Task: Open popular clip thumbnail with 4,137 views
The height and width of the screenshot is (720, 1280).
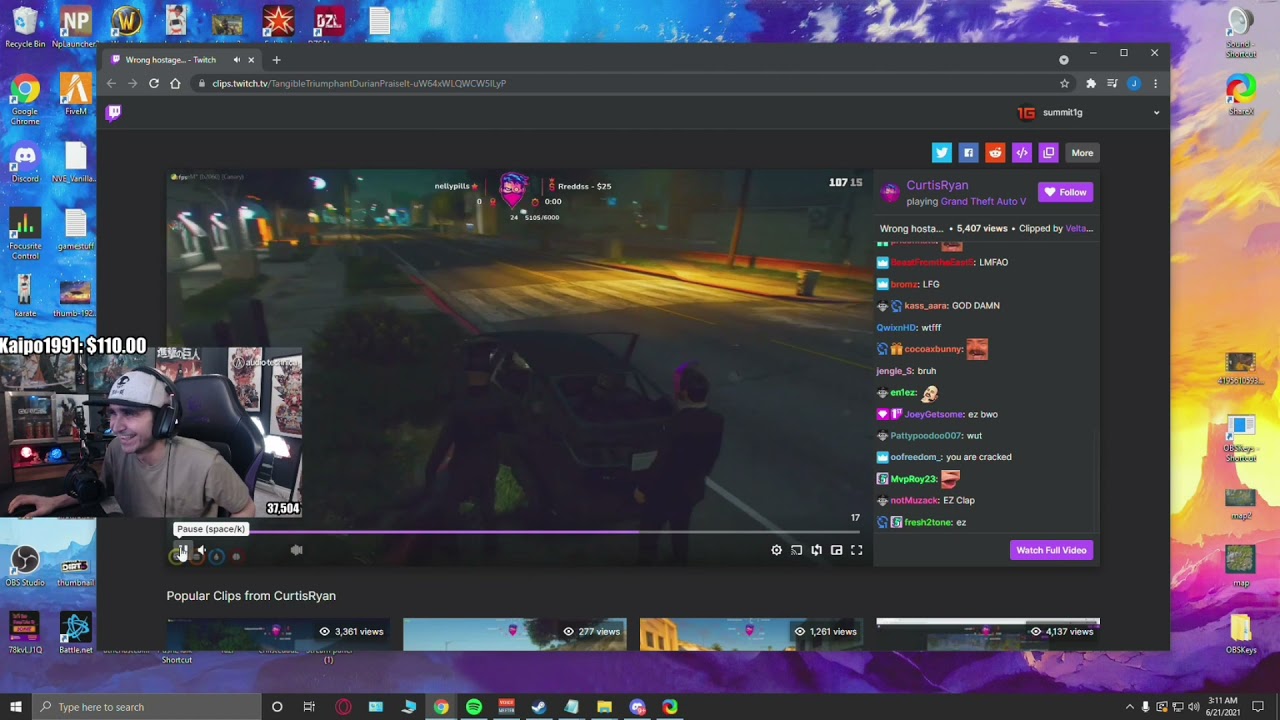Action: click(x=988, y=634)
